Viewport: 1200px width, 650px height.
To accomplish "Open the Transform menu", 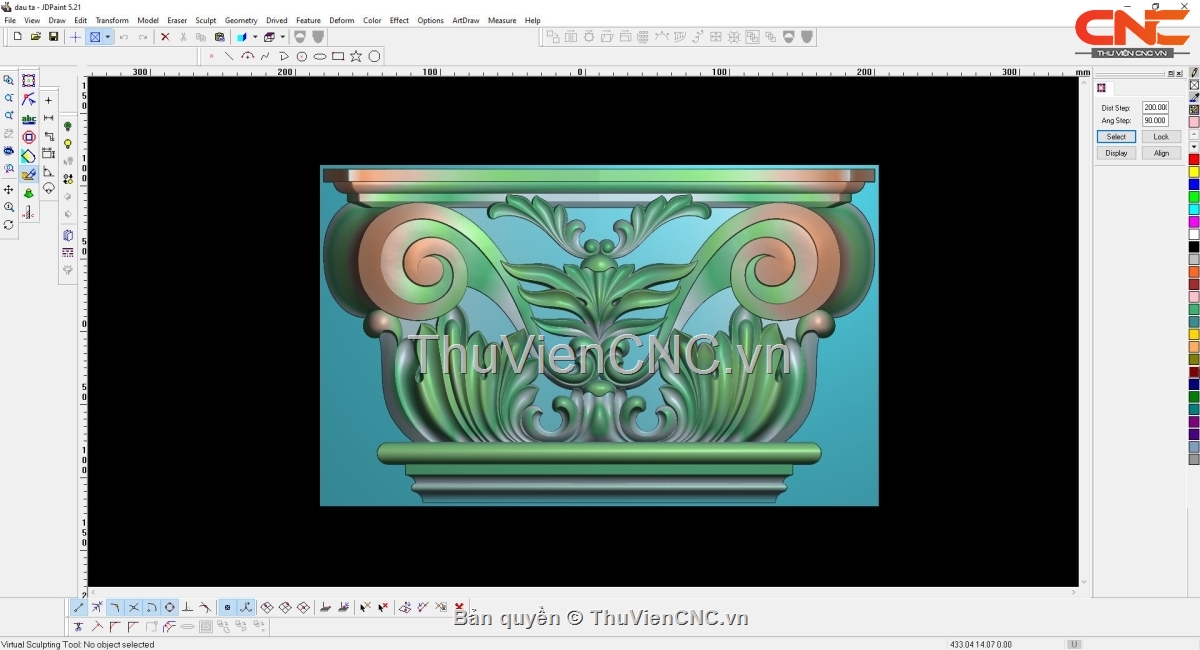I will [x=112, y=20].
